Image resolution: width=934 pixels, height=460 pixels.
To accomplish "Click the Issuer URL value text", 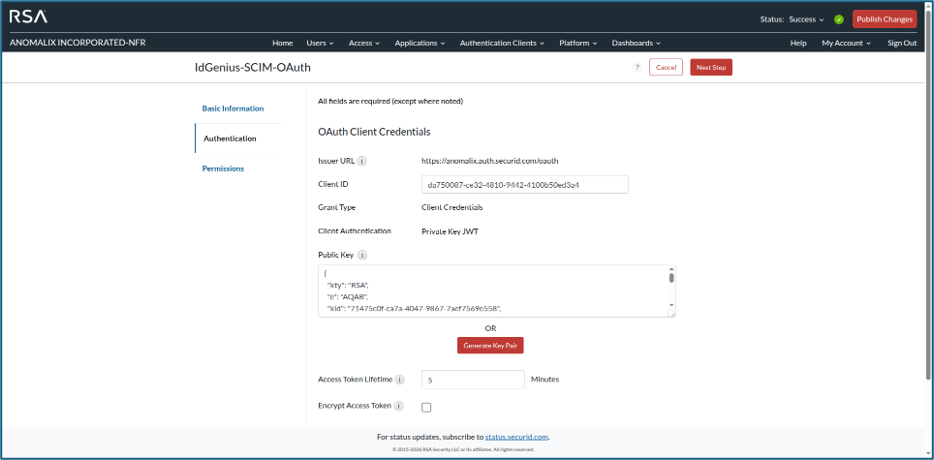I will click(490, 161).
